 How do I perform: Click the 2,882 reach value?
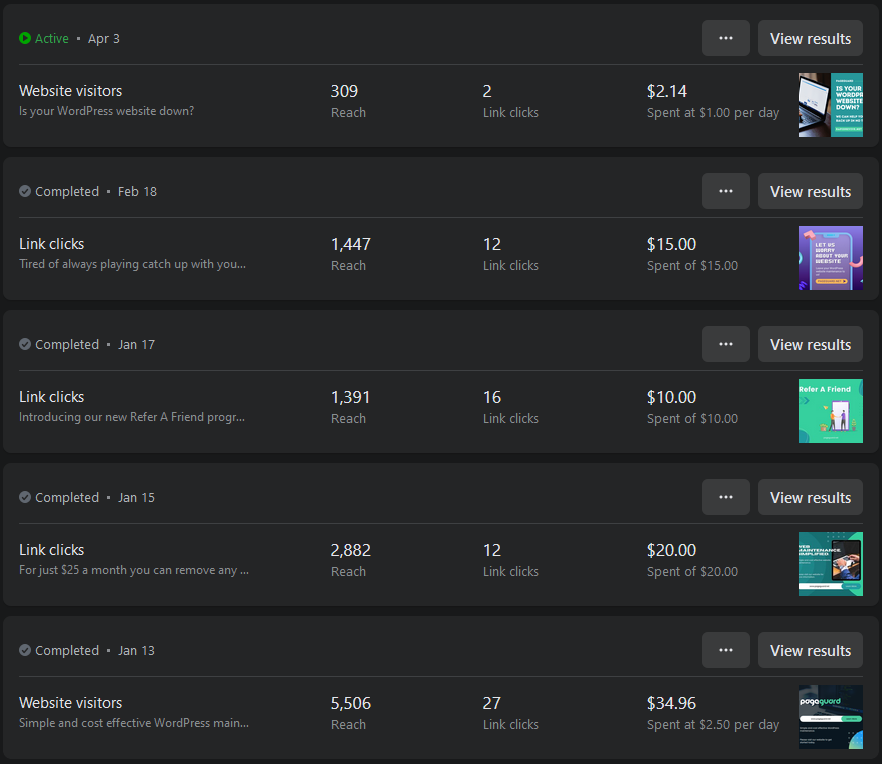tap(350, 550)
